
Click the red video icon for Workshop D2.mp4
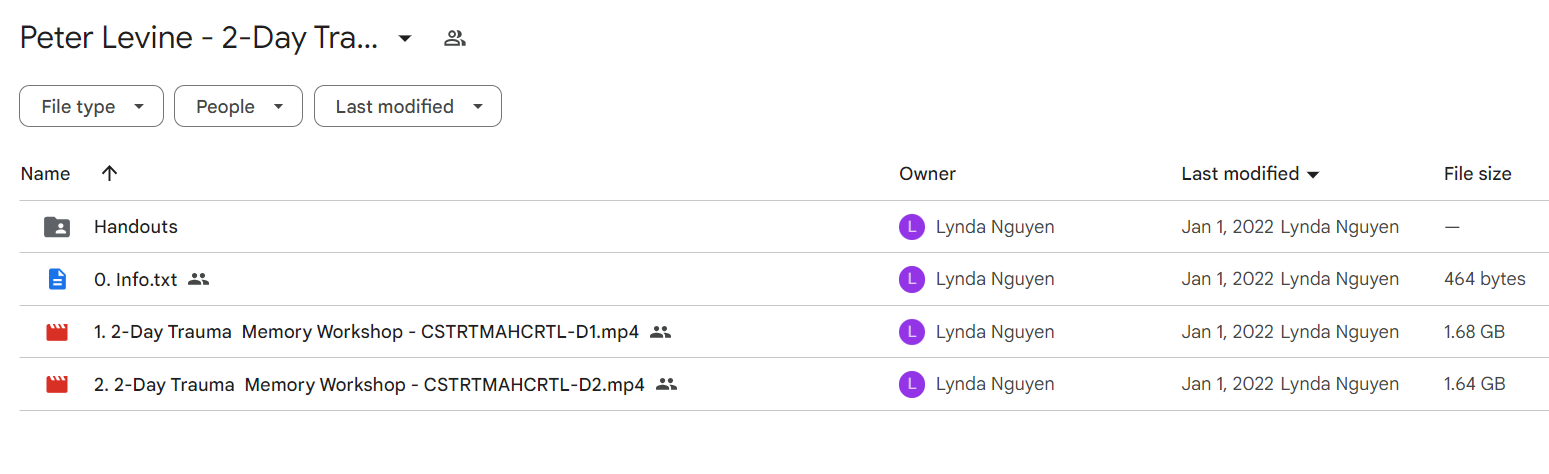click(57, 384)
